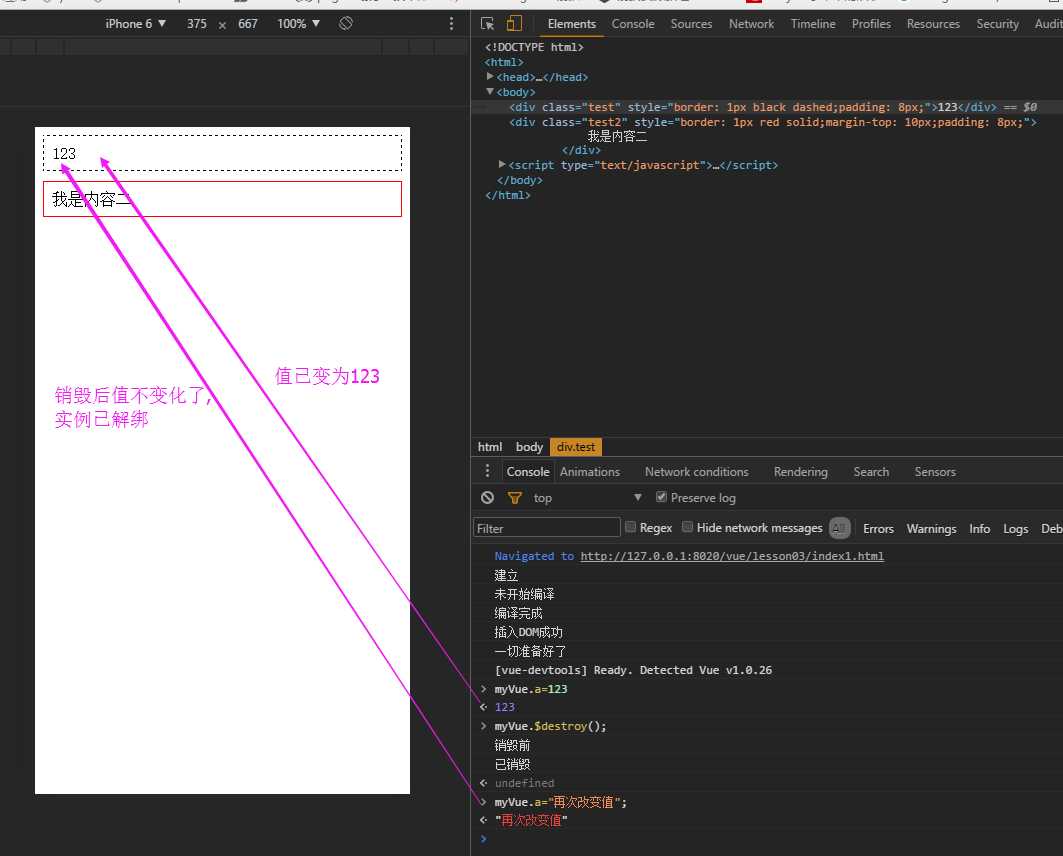1063x856 pixels.
Task: Click the console input prompt line
Action: 766,839
